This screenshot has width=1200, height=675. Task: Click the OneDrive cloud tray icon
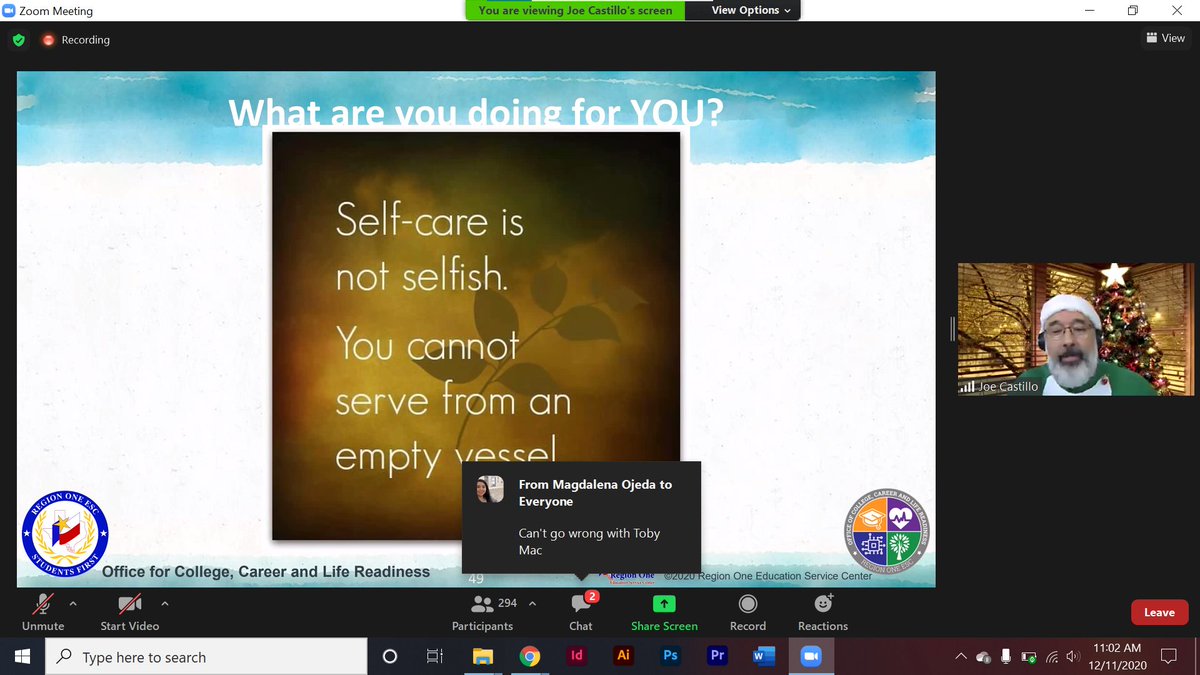click(x=983, y=657)
